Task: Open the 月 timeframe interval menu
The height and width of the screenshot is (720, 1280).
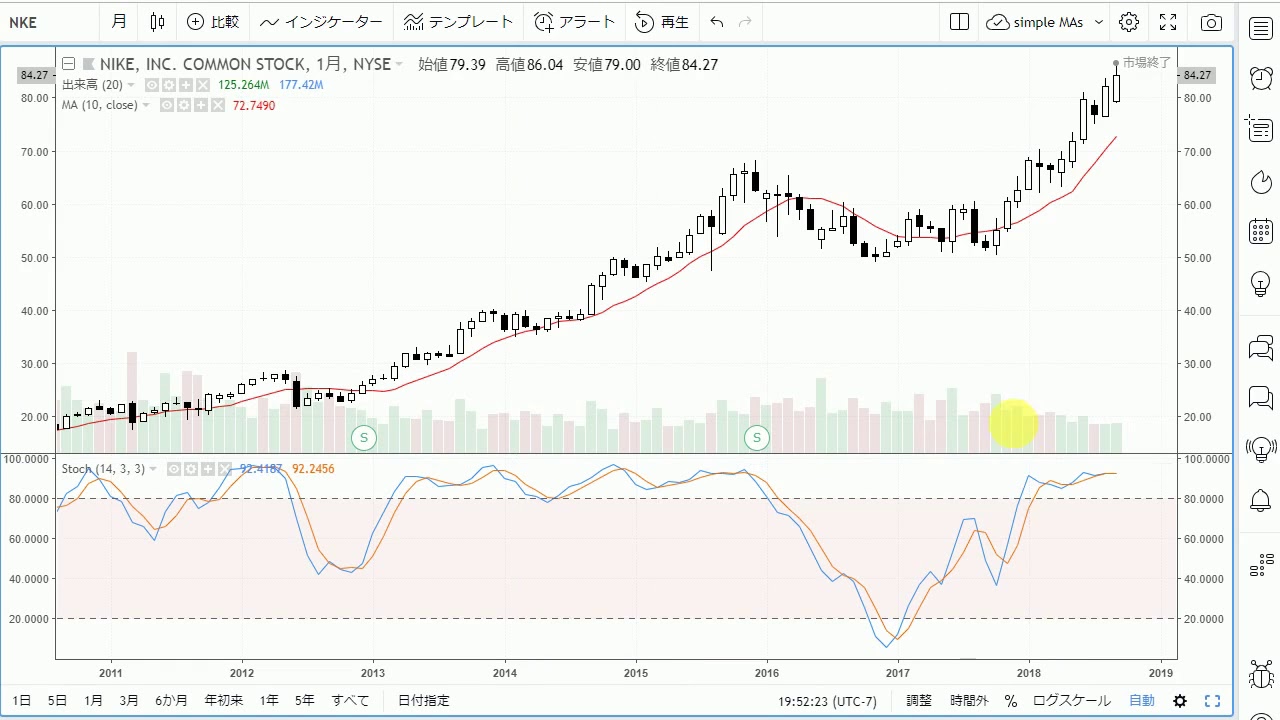Action: (119, 22)
